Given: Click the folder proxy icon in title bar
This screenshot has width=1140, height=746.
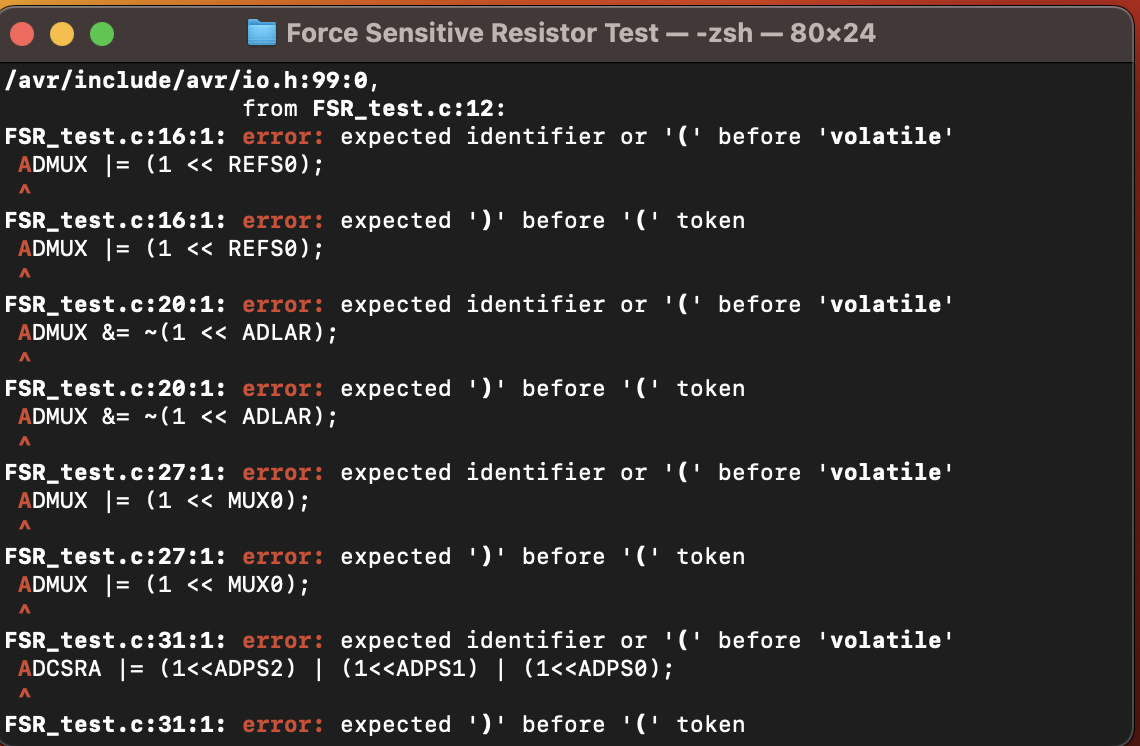Looking at the screenshot, I should 261,33.
